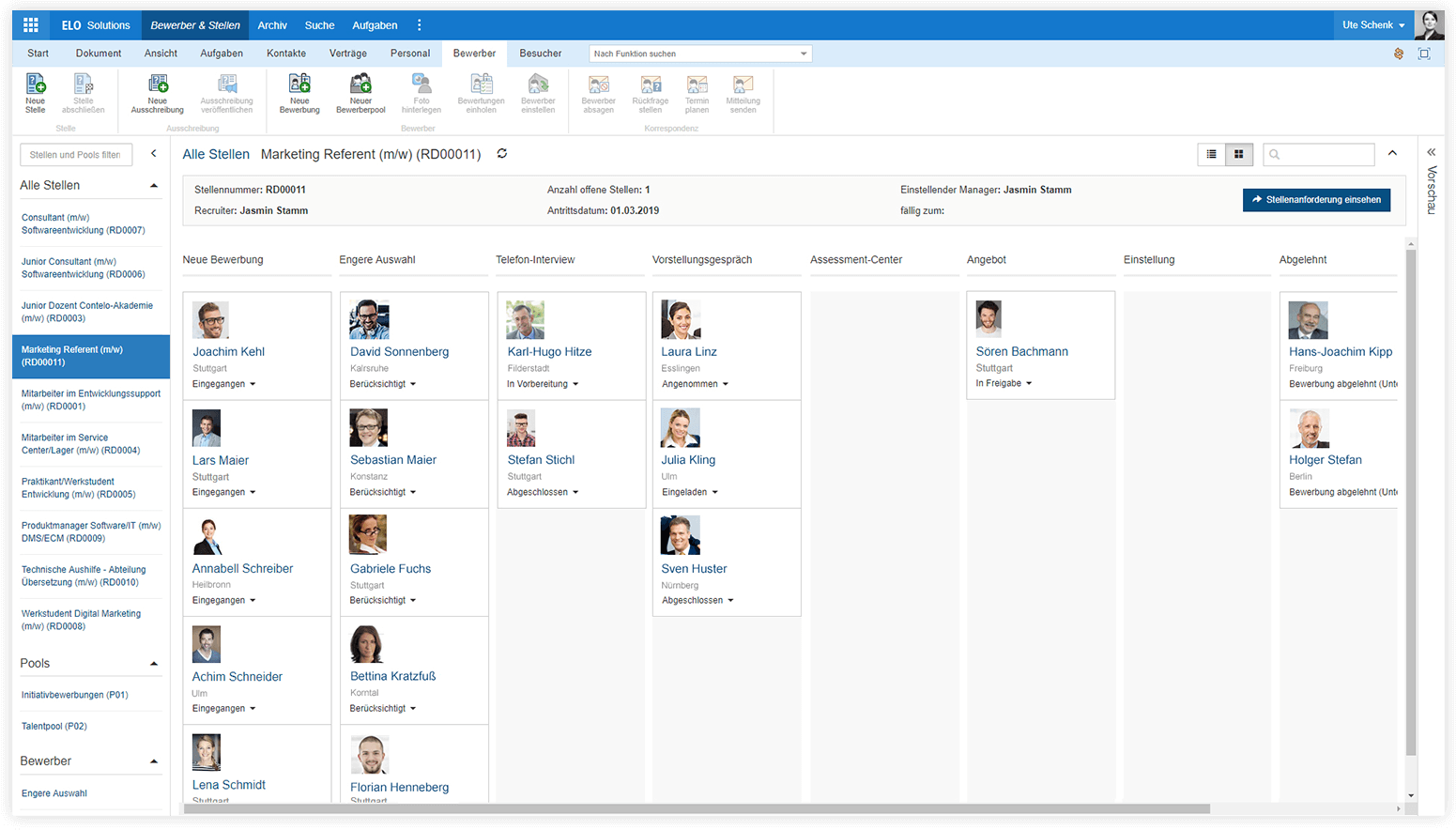Switch to the Start ribbon tab
1456x830 pixels.
pyautogui.click(x=38, y=54)
